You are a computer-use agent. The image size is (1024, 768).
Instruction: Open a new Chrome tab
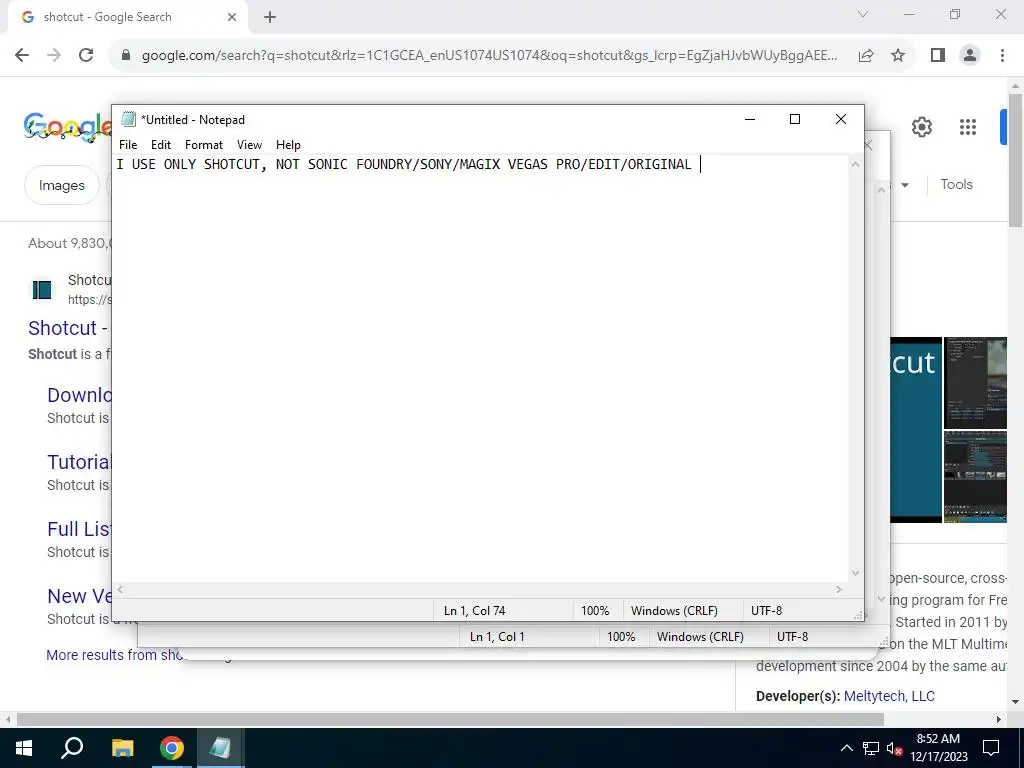[x=270, y=17]
